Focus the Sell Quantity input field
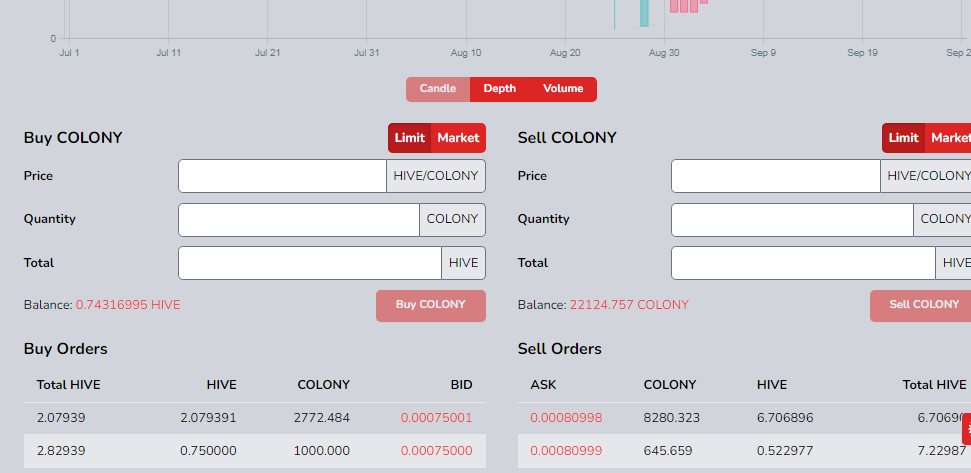The height and width of the screenshot is (473, 971). [791, 220]
